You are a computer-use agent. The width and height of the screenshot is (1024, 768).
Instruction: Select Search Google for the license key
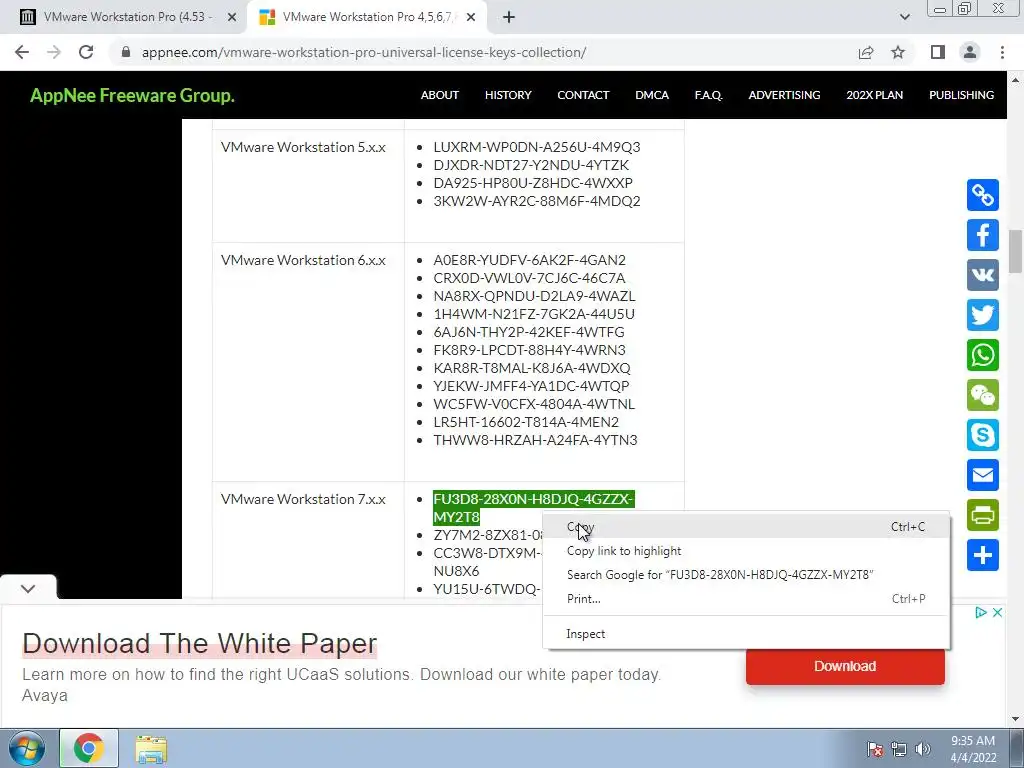tap(746, 575)
